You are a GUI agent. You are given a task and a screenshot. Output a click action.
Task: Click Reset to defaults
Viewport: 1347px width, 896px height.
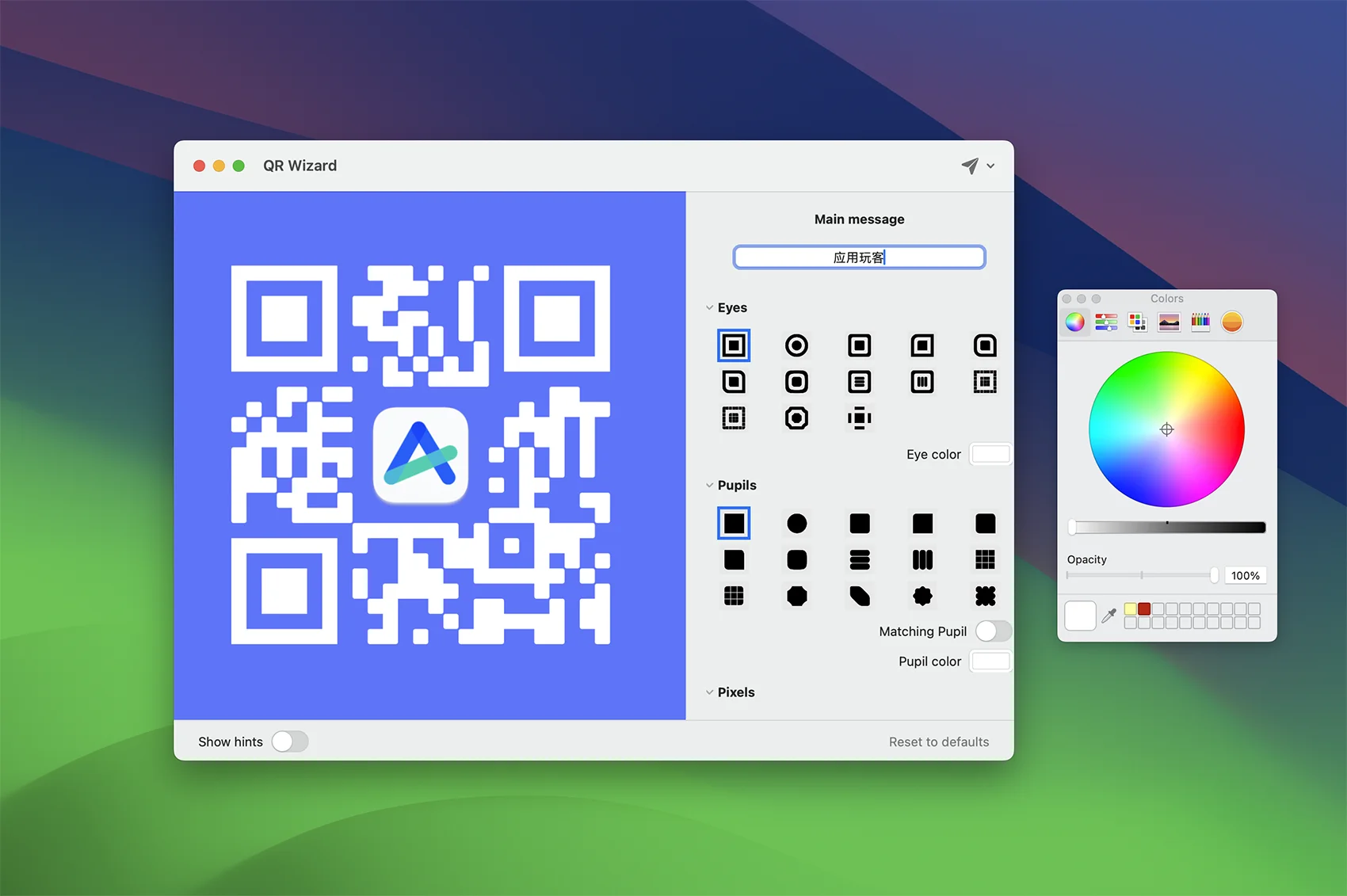pos(939,742)
